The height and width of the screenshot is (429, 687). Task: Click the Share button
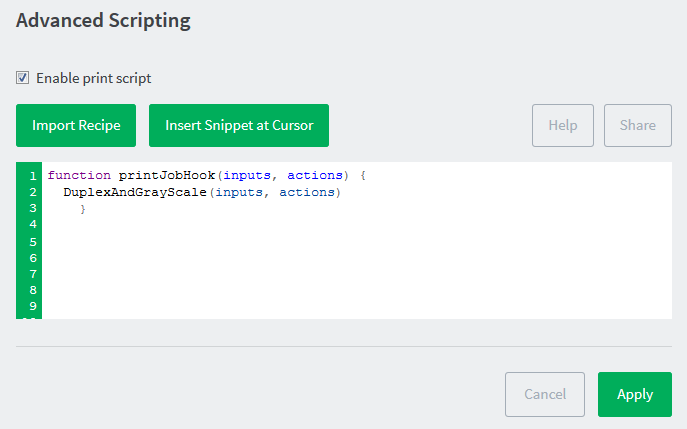(637, 125)
